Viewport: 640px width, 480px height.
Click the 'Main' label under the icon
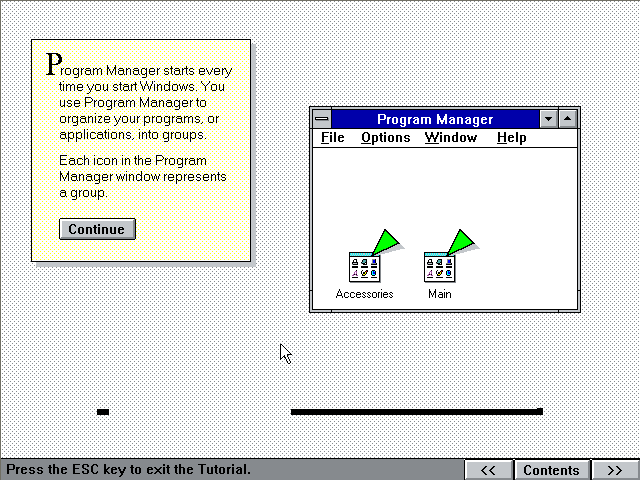[x=440, y=294]
